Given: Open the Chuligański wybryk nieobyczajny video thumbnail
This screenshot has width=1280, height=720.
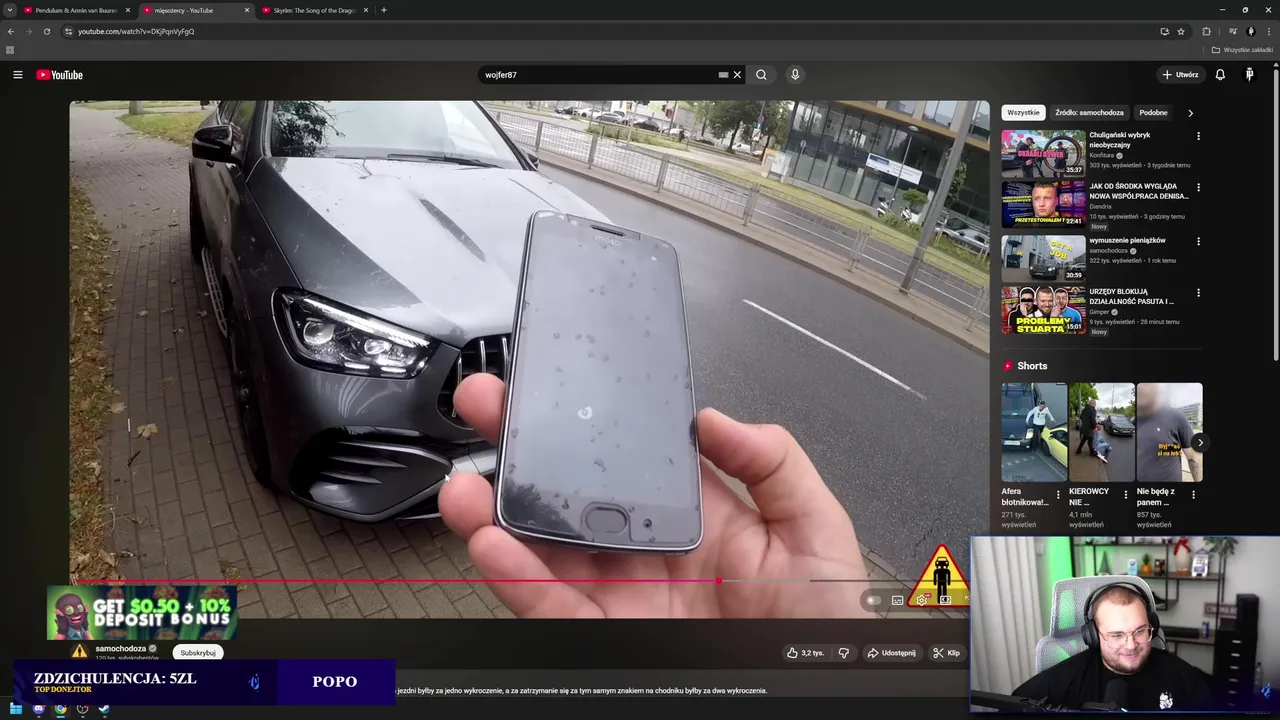Looking at the screenshot, I should (1043, 153).
